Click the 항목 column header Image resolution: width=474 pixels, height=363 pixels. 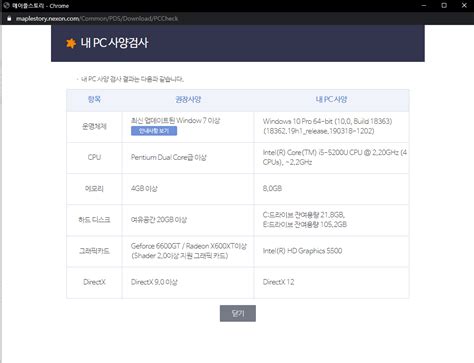(94, 99)
